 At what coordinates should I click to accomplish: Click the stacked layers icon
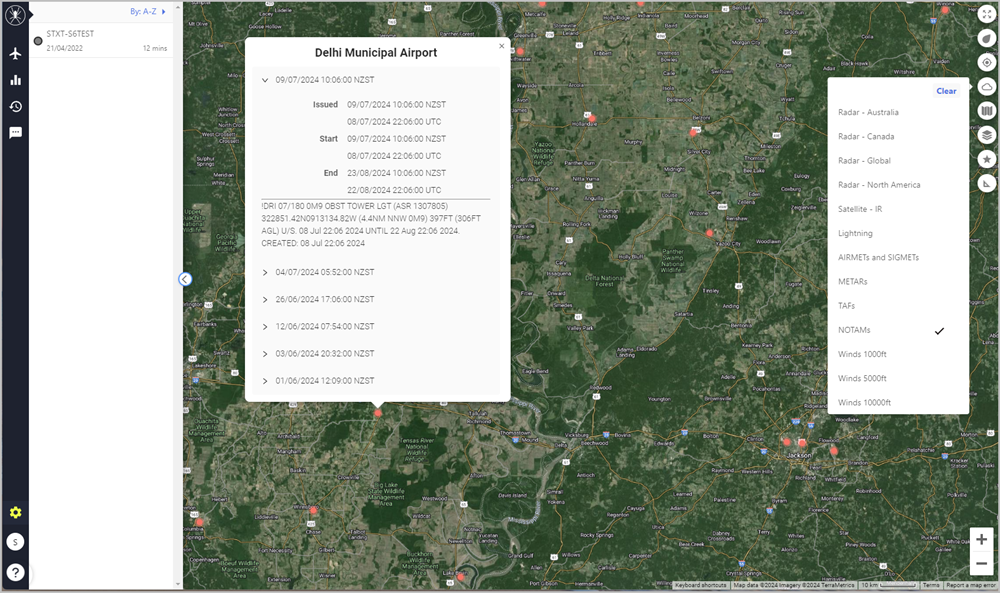[987, 135]
